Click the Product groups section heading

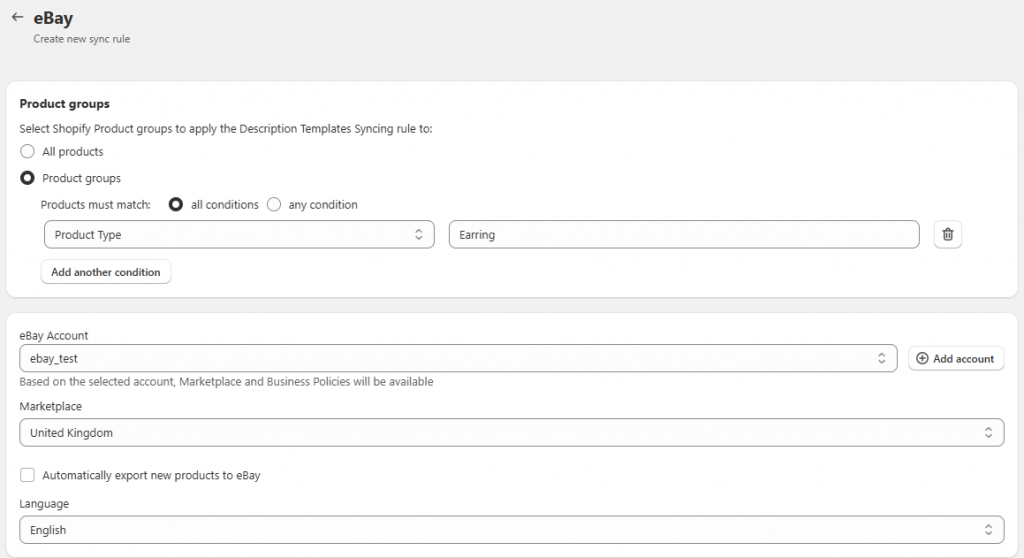tap(65, 104)
